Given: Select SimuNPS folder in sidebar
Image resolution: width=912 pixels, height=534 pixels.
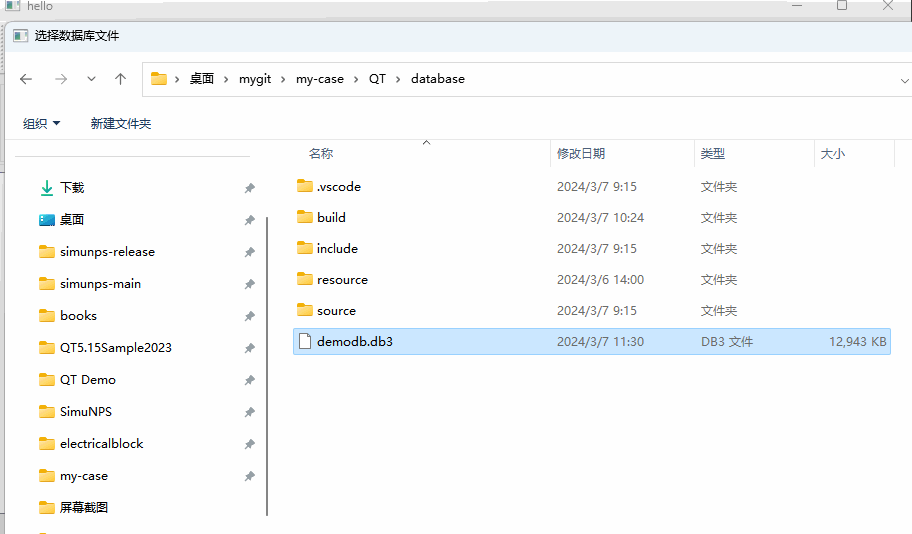Looking at the screenshot, I should pyautogui.click(x=86, y=412).
